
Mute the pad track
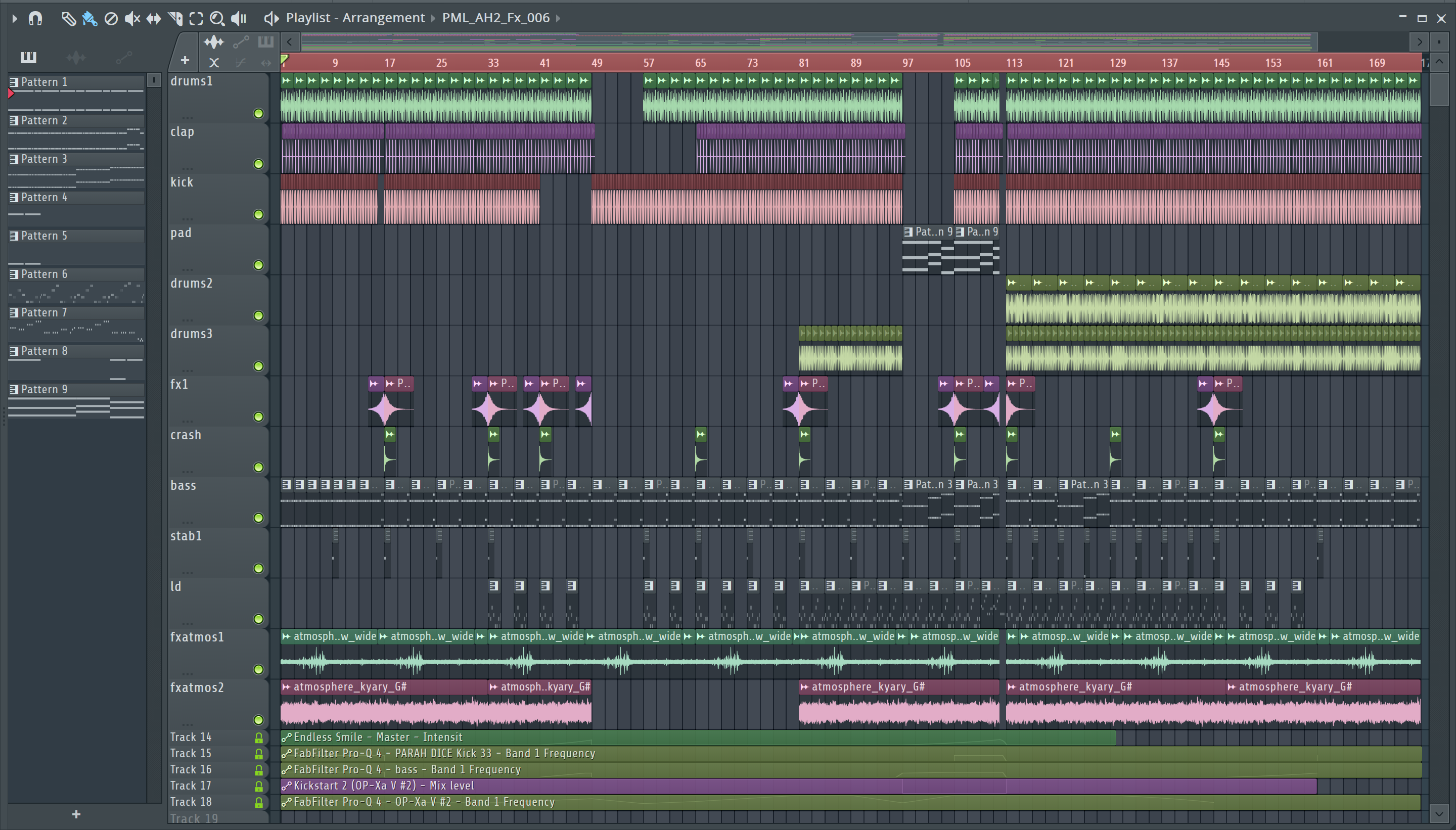[x=258, y=265]
